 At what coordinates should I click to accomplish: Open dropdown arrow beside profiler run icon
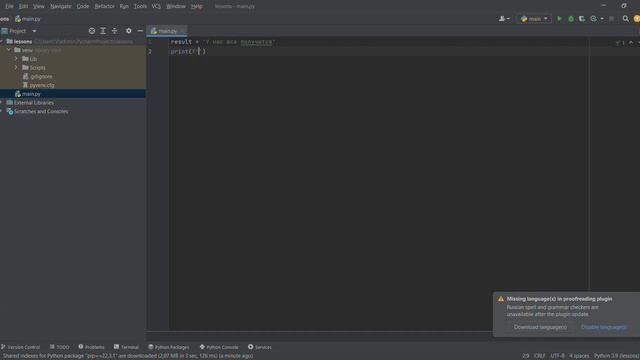[x=602, y=19]
